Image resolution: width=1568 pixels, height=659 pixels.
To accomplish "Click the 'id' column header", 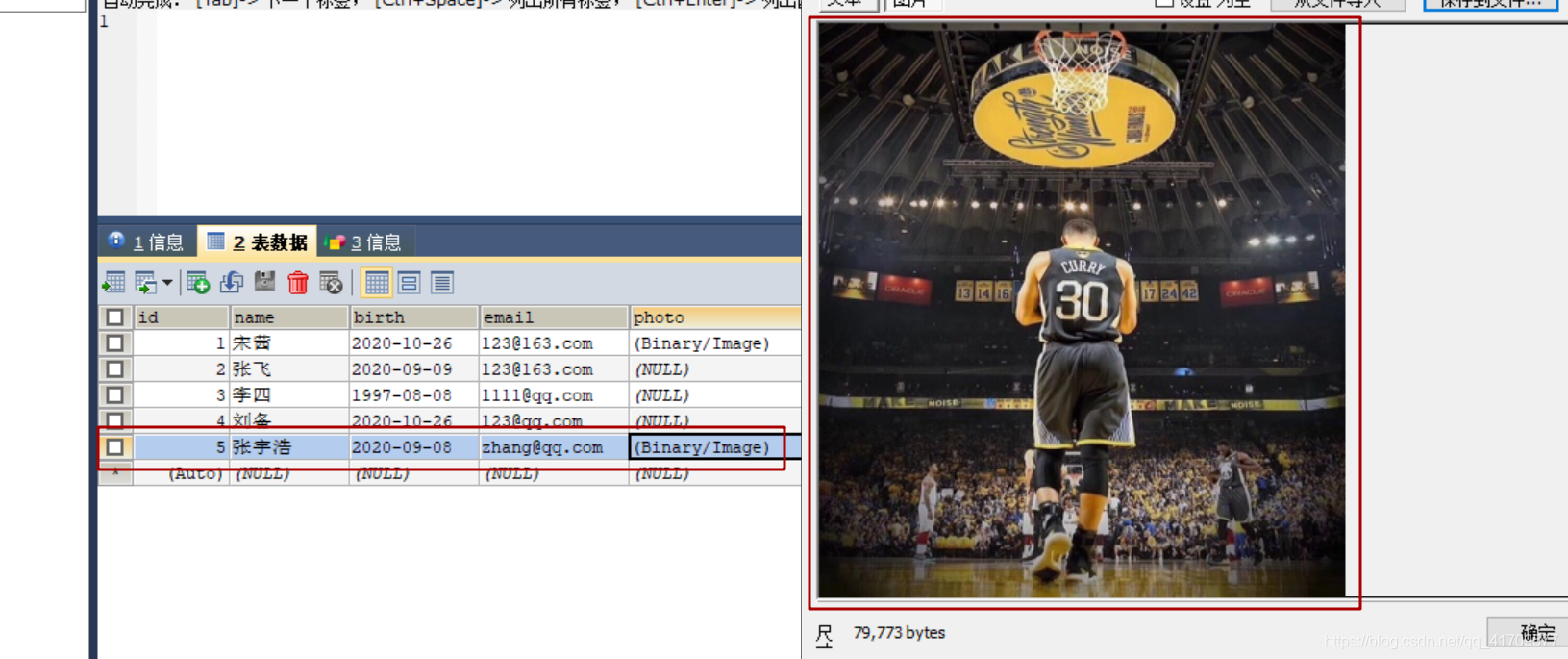I will coord(181,317).
